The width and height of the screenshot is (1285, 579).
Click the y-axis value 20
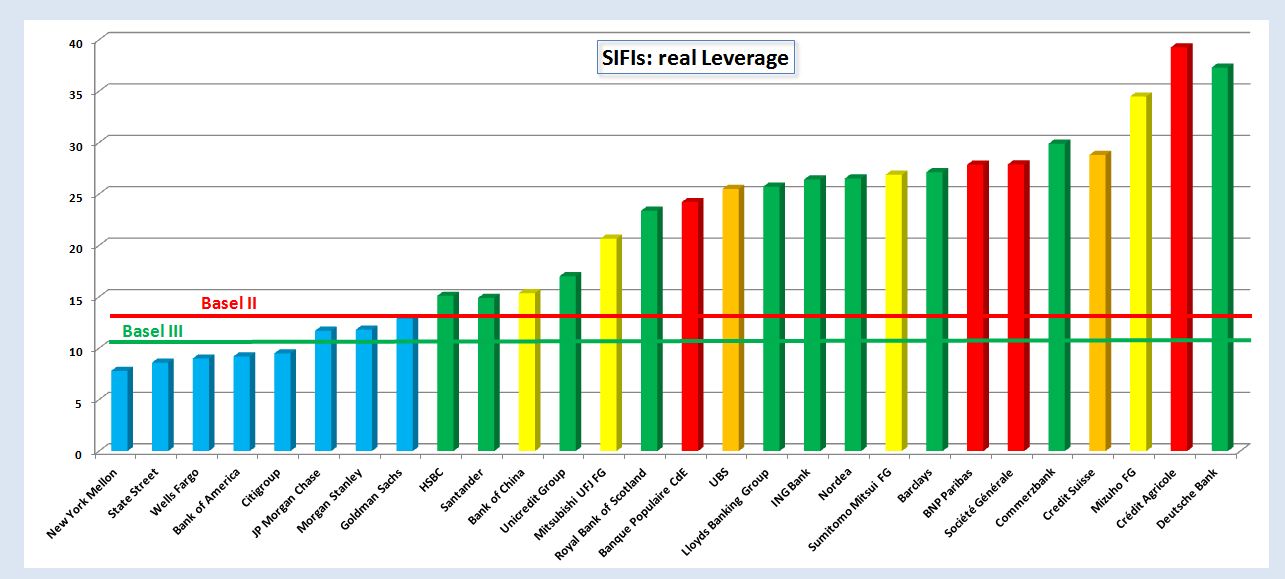75,247
